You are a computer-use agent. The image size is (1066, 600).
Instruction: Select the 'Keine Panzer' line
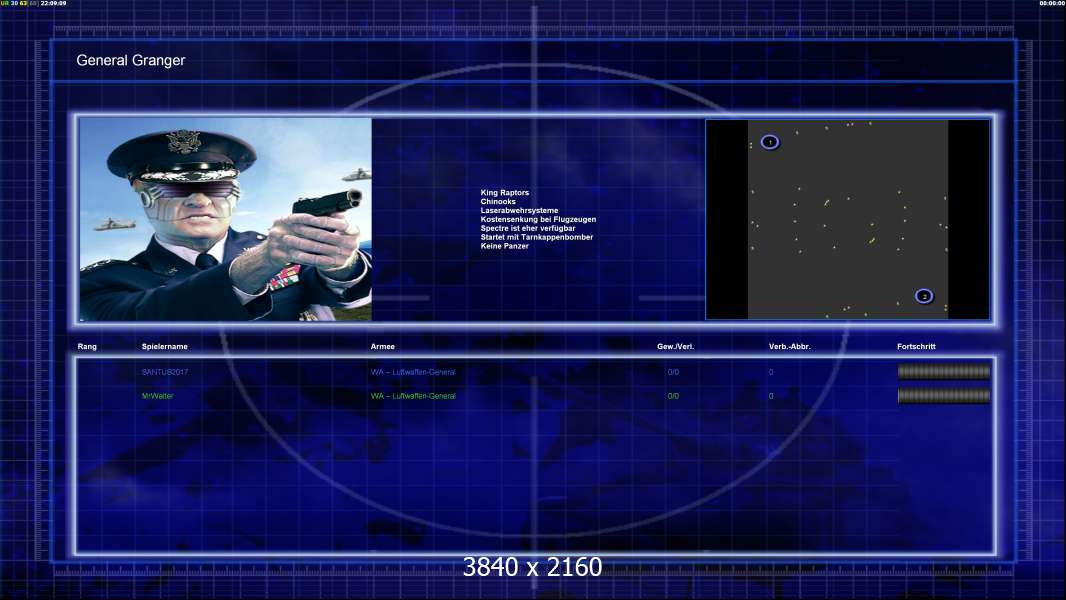coord(504,246)
